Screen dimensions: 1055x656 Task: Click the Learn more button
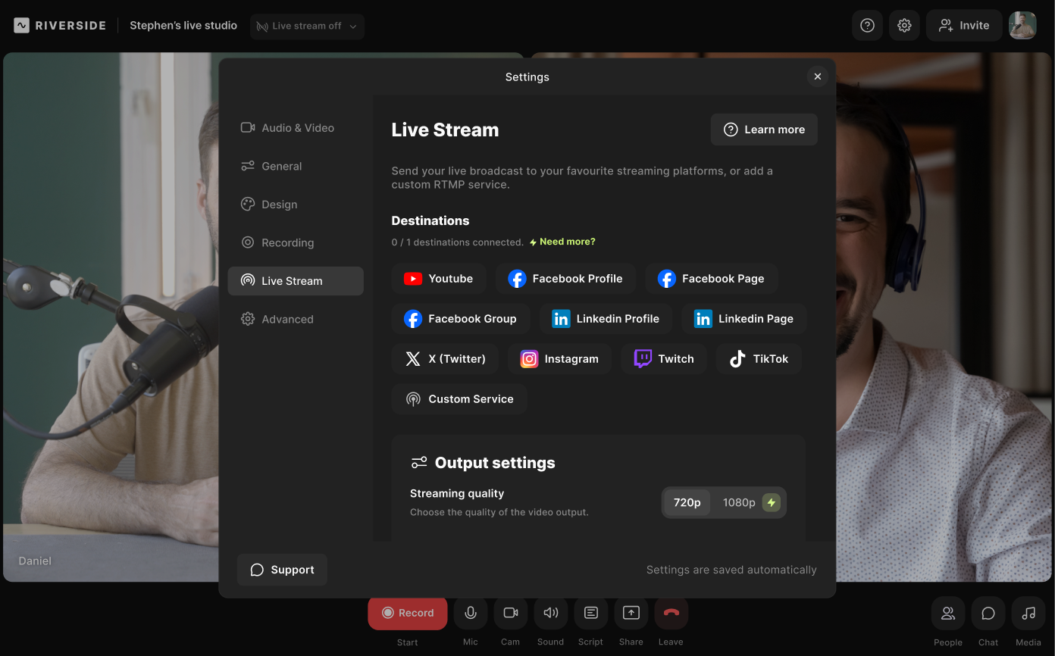(764, 130)
